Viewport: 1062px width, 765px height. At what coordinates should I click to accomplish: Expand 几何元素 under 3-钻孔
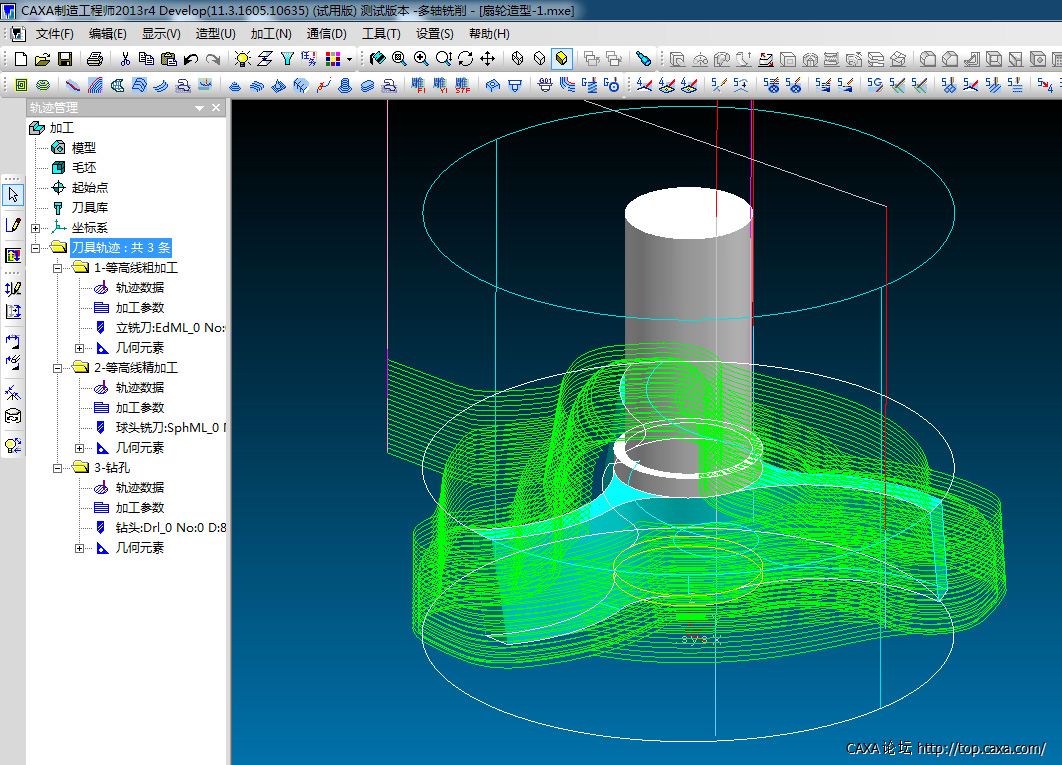(x=79, y=548)
